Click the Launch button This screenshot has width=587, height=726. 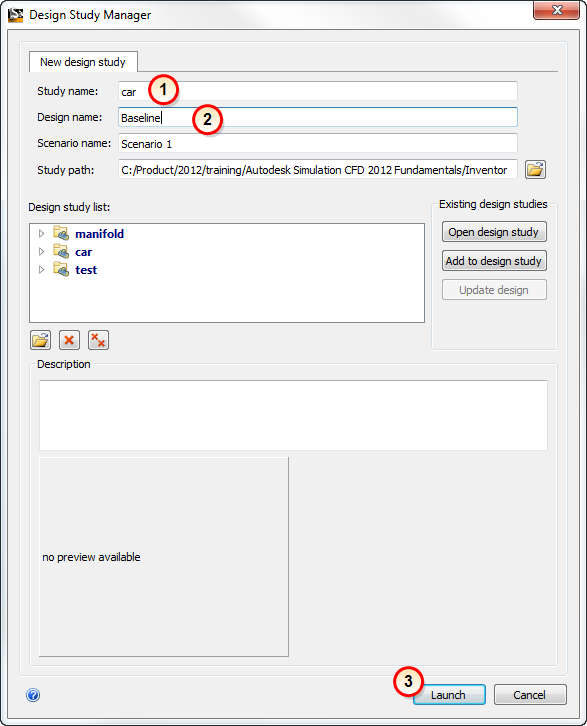[449, 695]
